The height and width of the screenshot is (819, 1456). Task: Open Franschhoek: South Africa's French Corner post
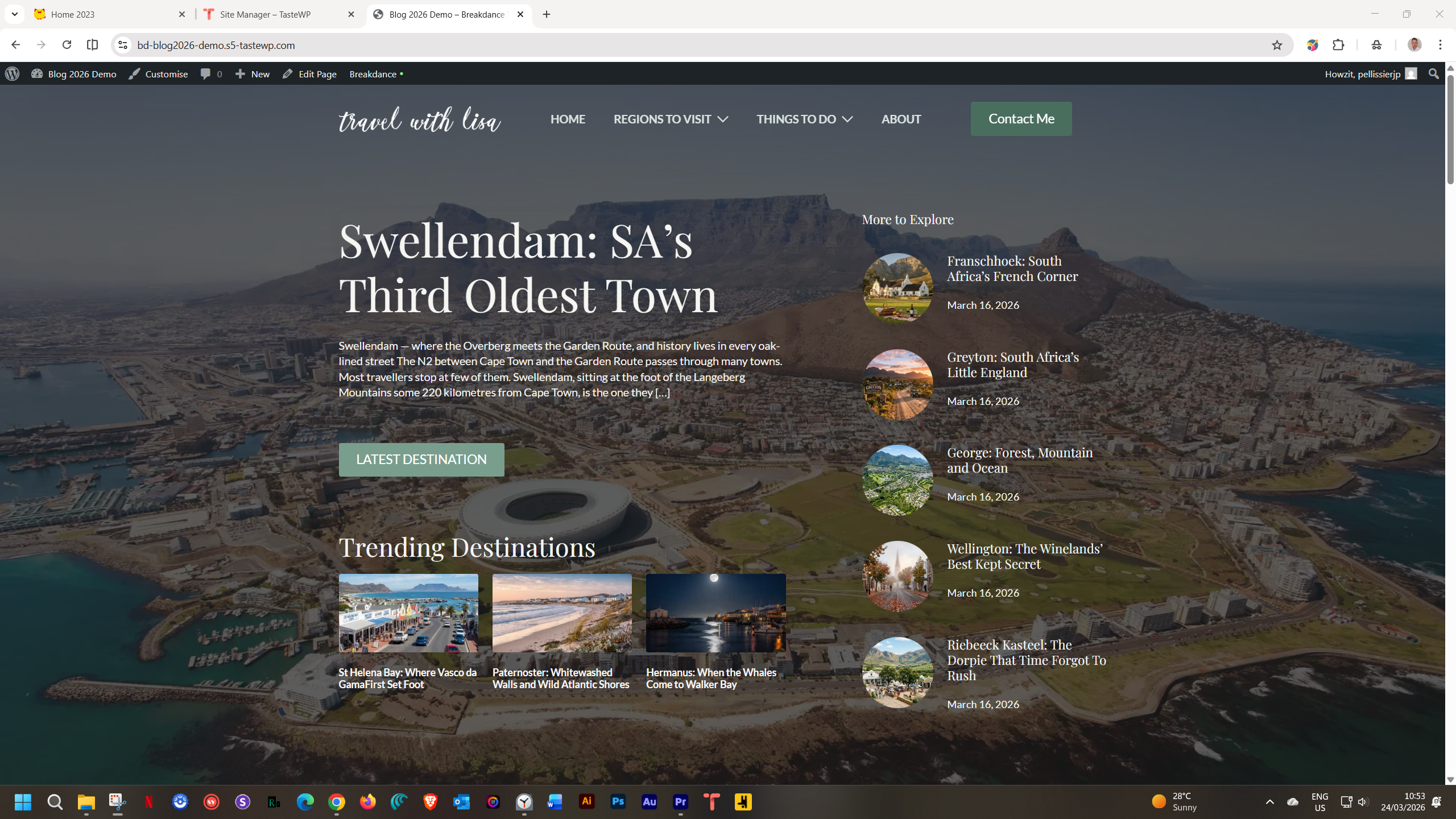(1012, 268)
